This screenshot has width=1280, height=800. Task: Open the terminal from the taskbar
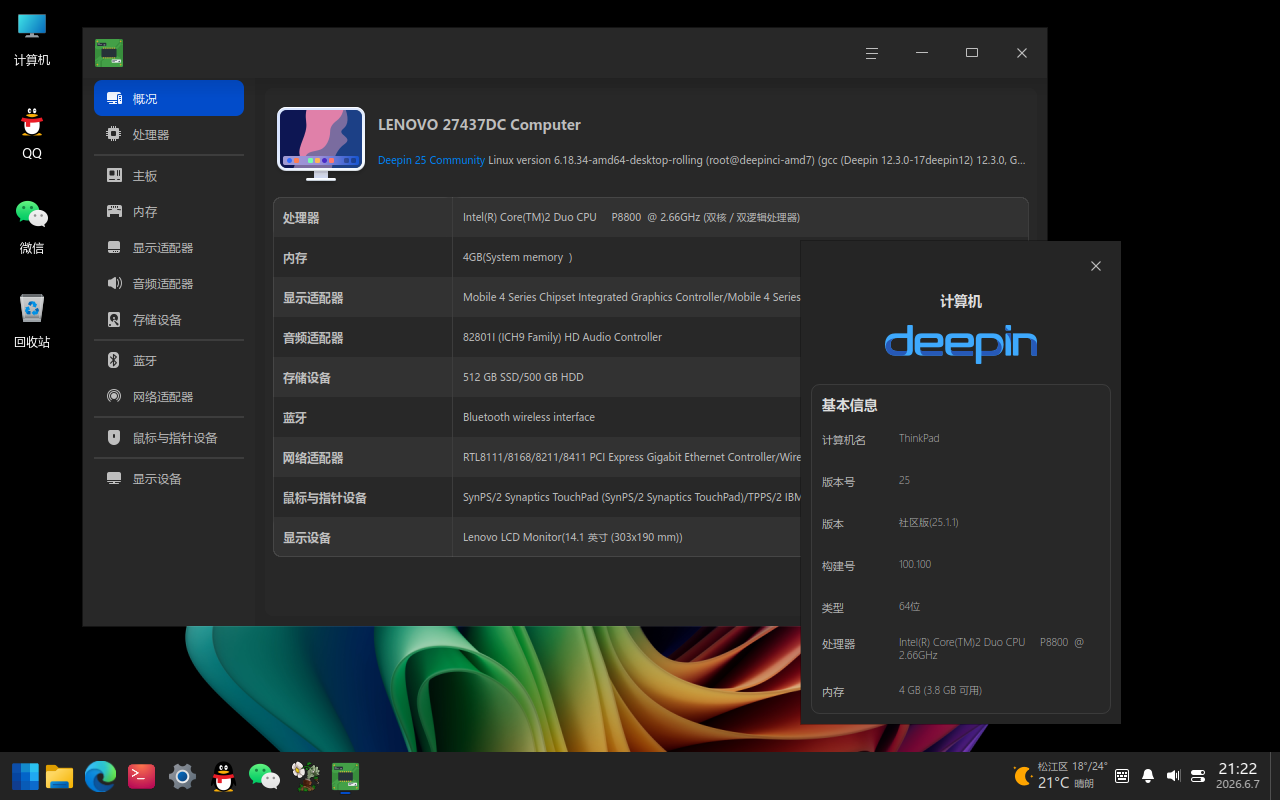point(141,776)
